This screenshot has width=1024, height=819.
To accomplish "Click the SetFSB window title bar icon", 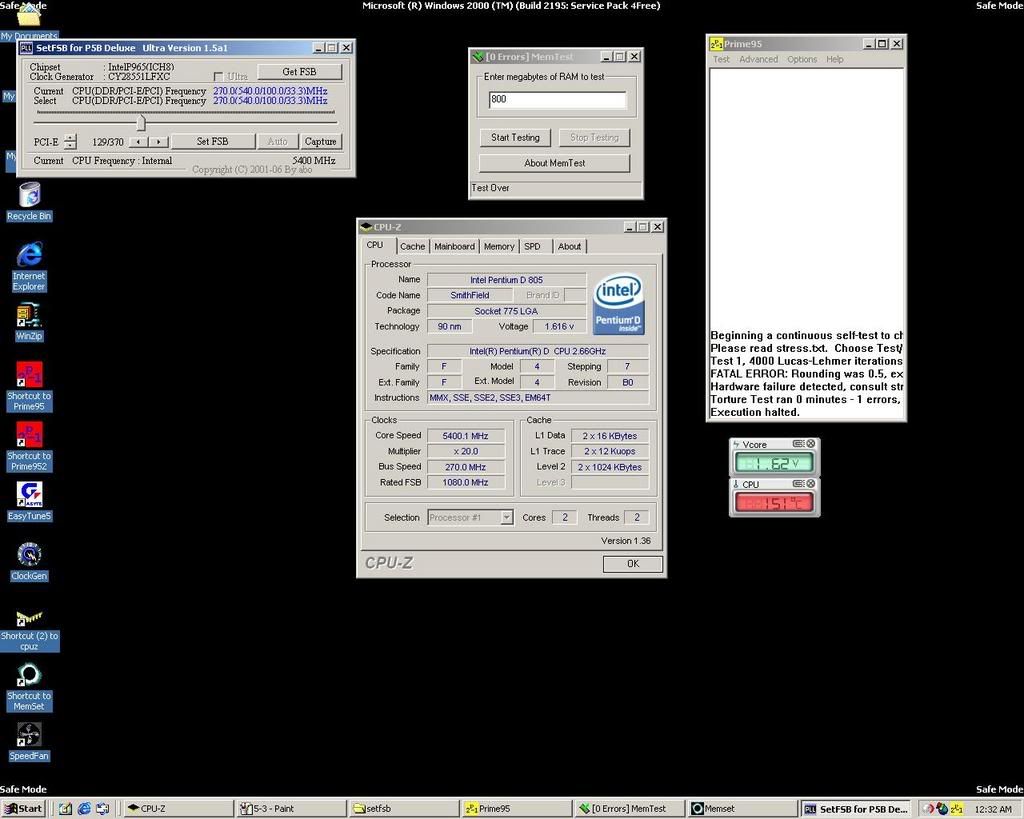I will (x=25, y=48).
